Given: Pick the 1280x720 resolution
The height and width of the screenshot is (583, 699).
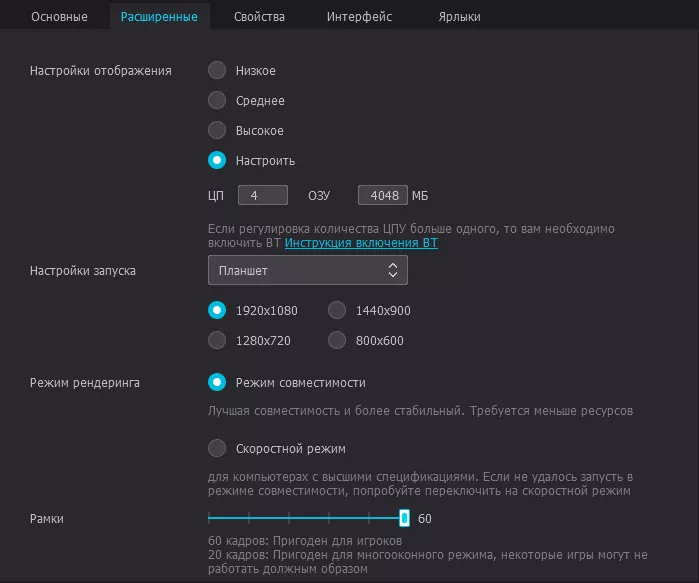Looking at the screenshot, I should 217,340.
